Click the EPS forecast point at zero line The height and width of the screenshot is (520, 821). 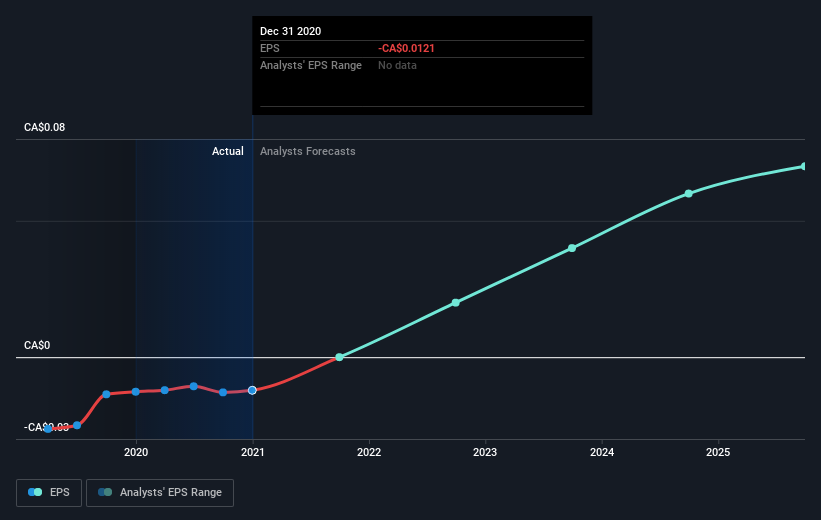click(339, 357)
